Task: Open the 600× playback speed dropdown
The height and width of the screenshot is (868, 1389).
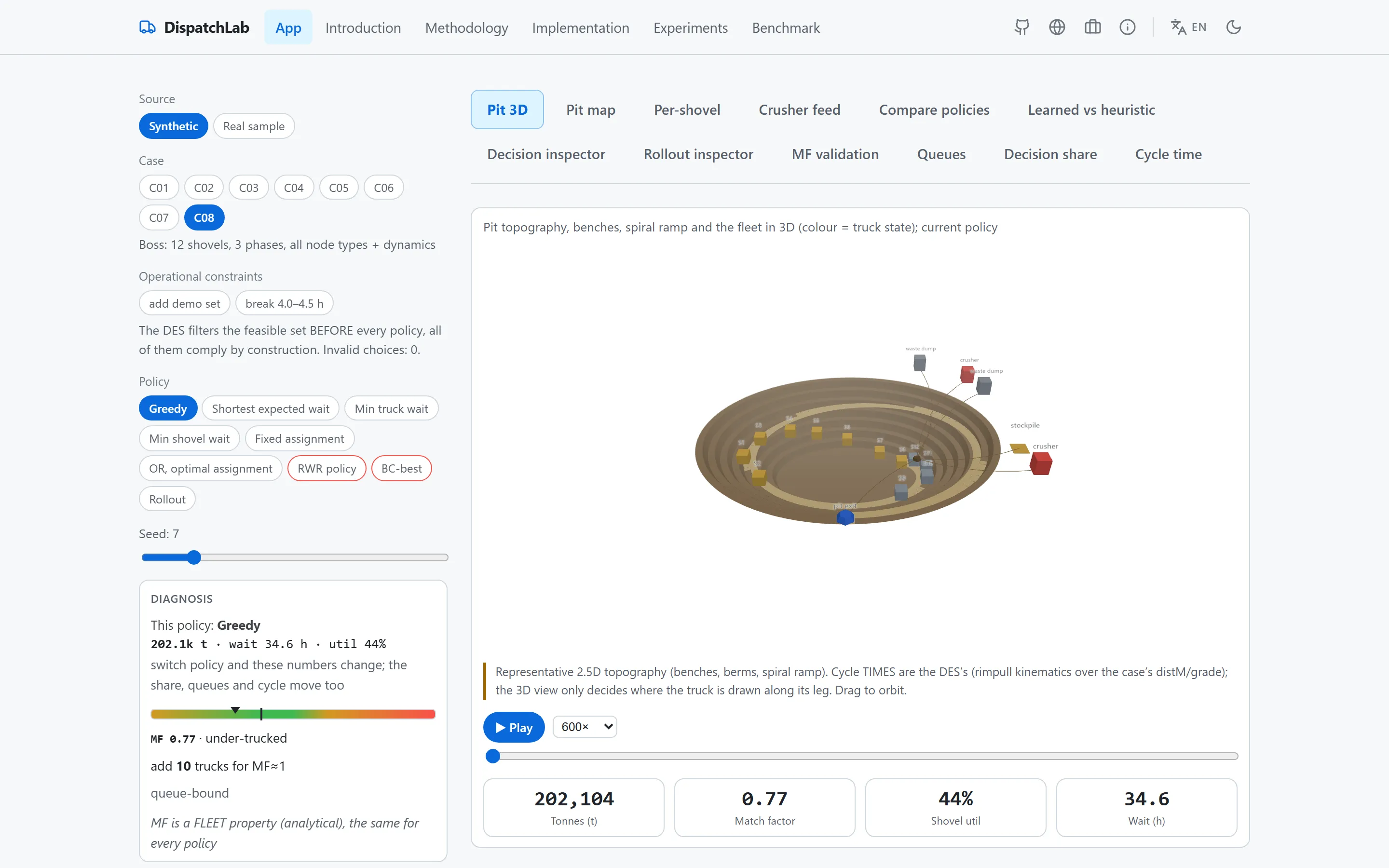Action: click(585, 727)
